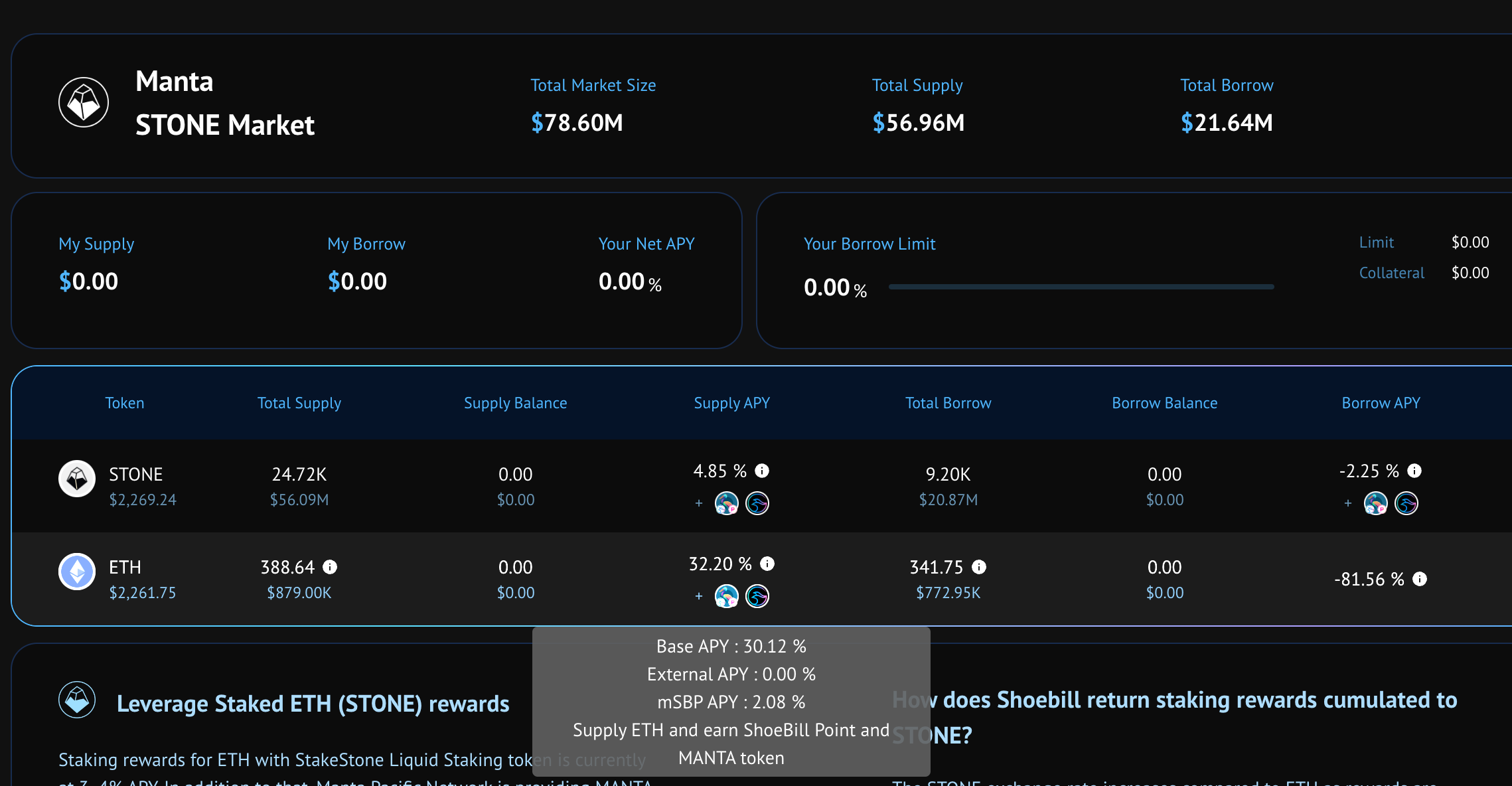
Task: Click ETH total supply value 388.64
Action: (287, 568)
